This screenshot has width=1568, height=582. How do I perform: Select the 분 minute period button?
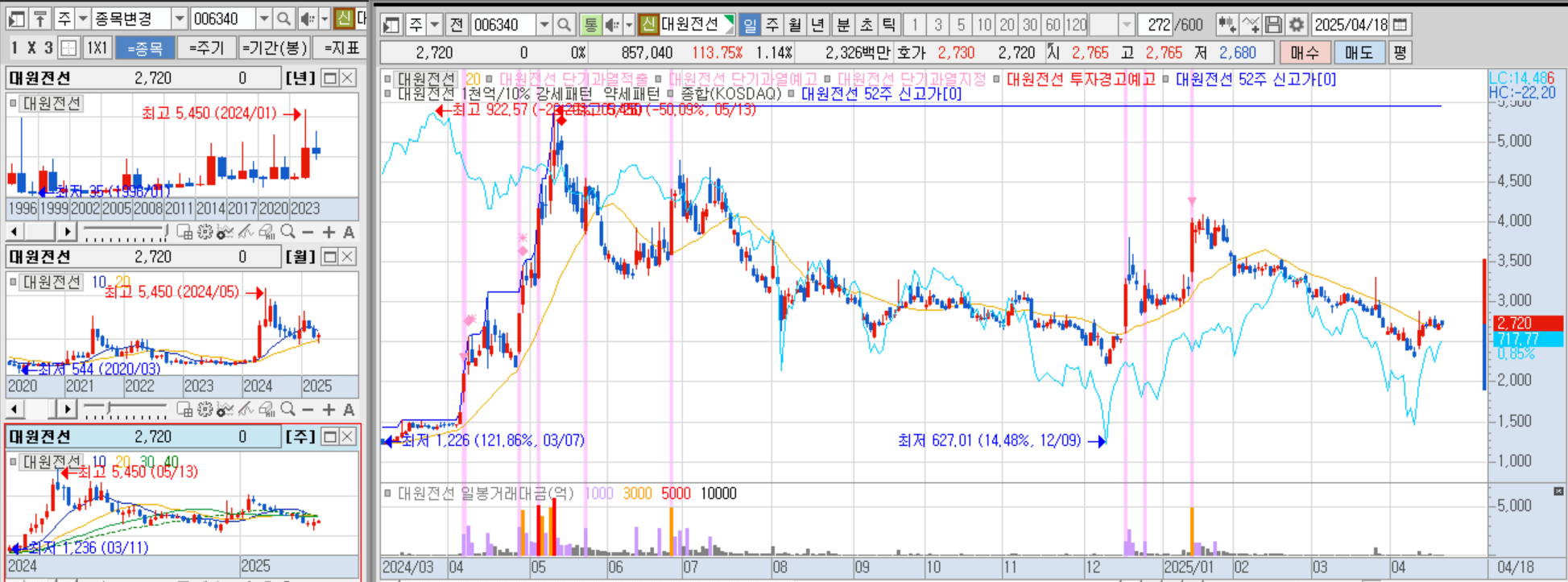point(843,25)
